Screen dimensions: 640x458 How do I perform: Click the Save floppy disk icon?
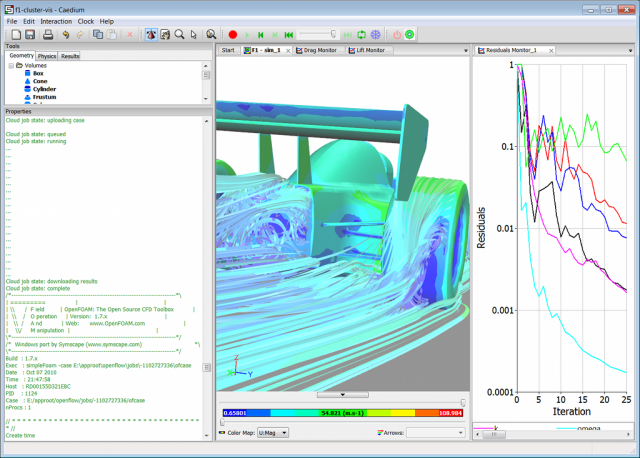point(30,35)
